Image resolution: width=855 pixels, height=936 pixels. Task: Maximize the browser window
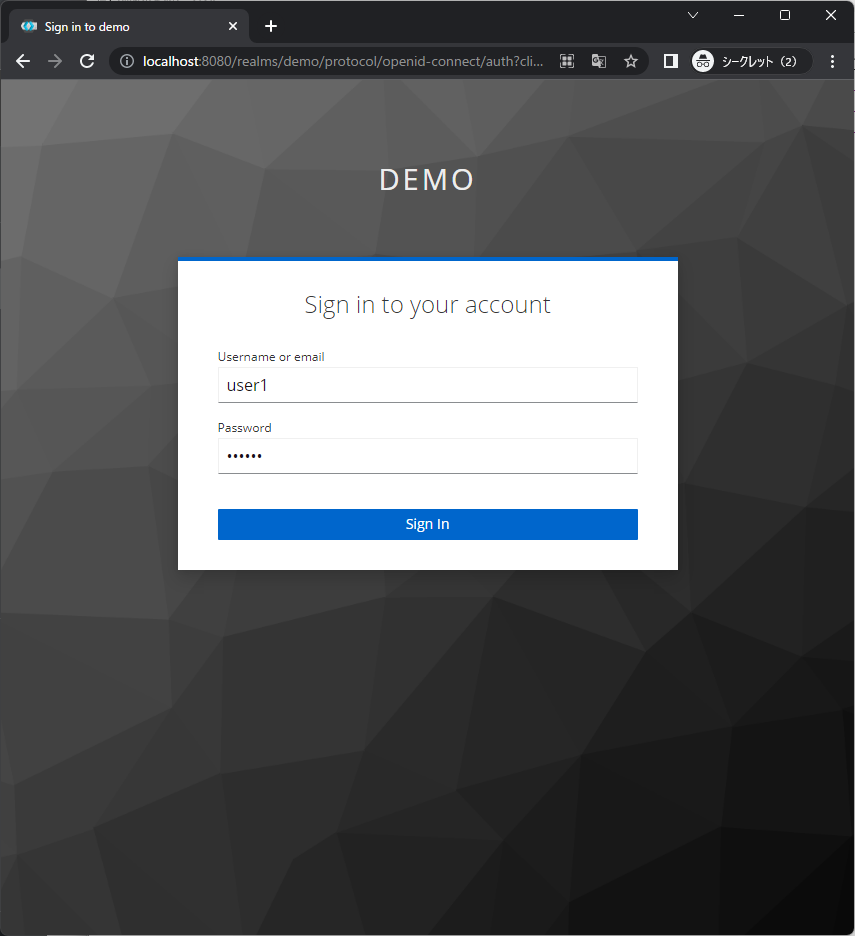coord(785,15)
